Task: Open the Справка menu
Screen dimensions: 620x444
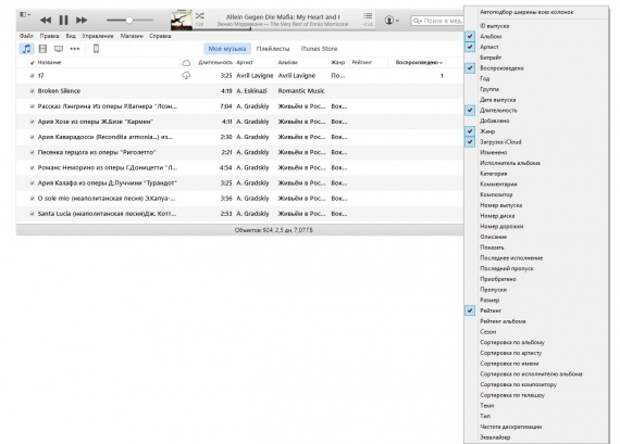Action: [160, 36]
